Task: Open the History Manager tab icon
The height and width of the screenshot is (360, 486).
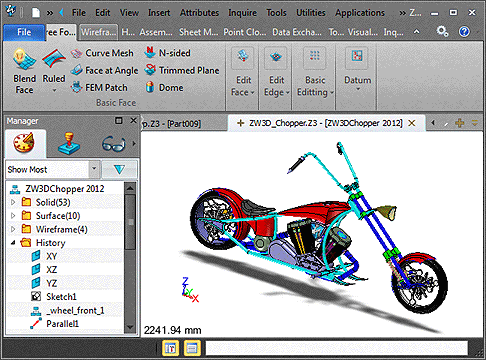Action: click(x=24, y=143)
